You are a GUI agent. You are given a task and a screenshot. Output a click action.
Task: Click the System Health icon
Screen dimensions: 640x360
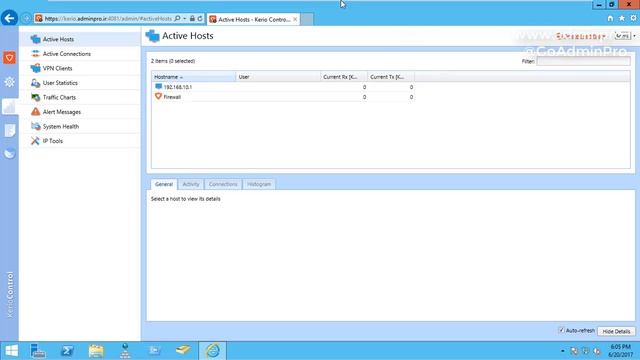coord(36,127)
